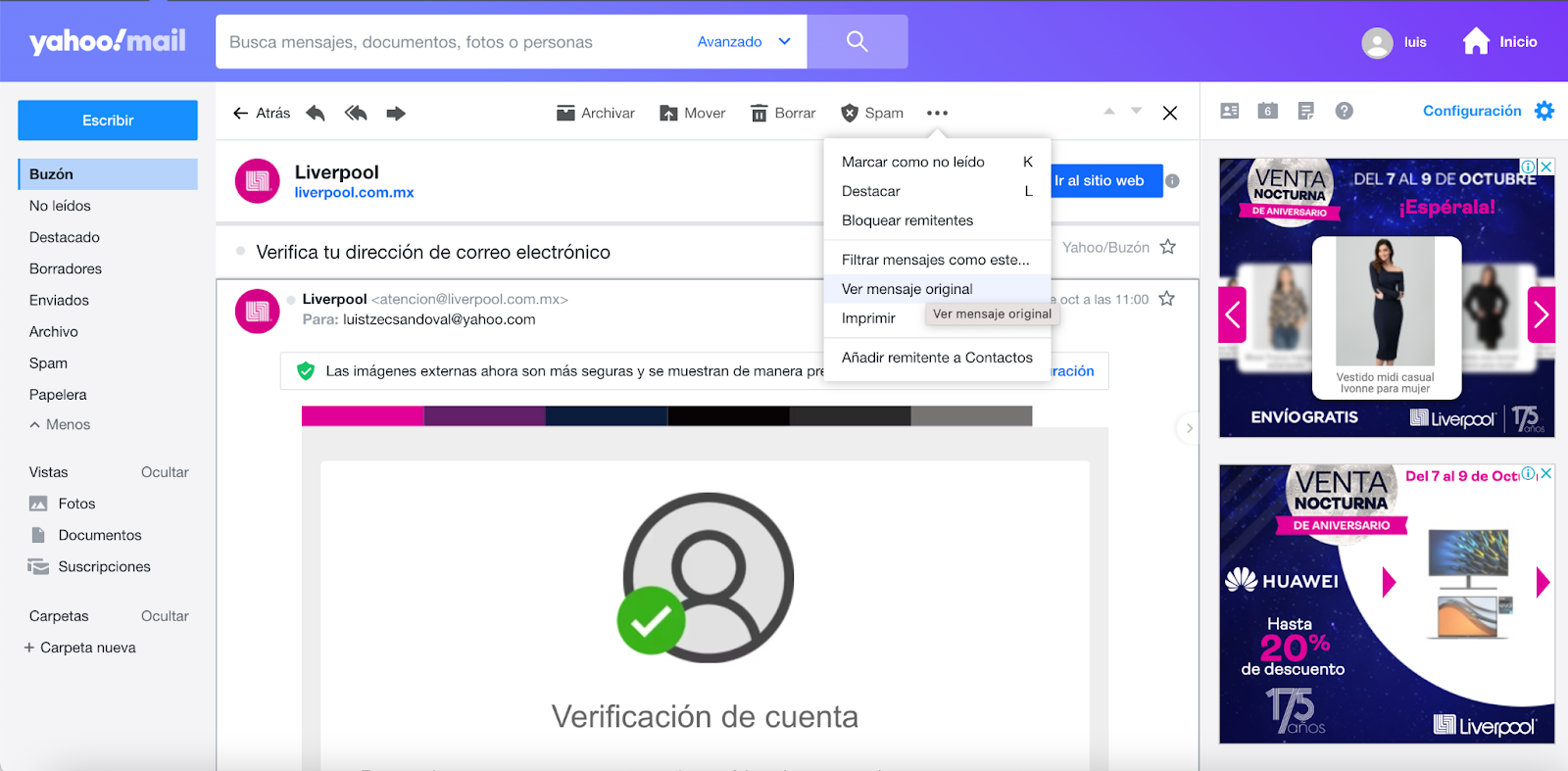The height and width of the screenshot is (771, 1568).
Task: Open the contacts card icon
Action: pyautogui.click(x=1230, y=112)
